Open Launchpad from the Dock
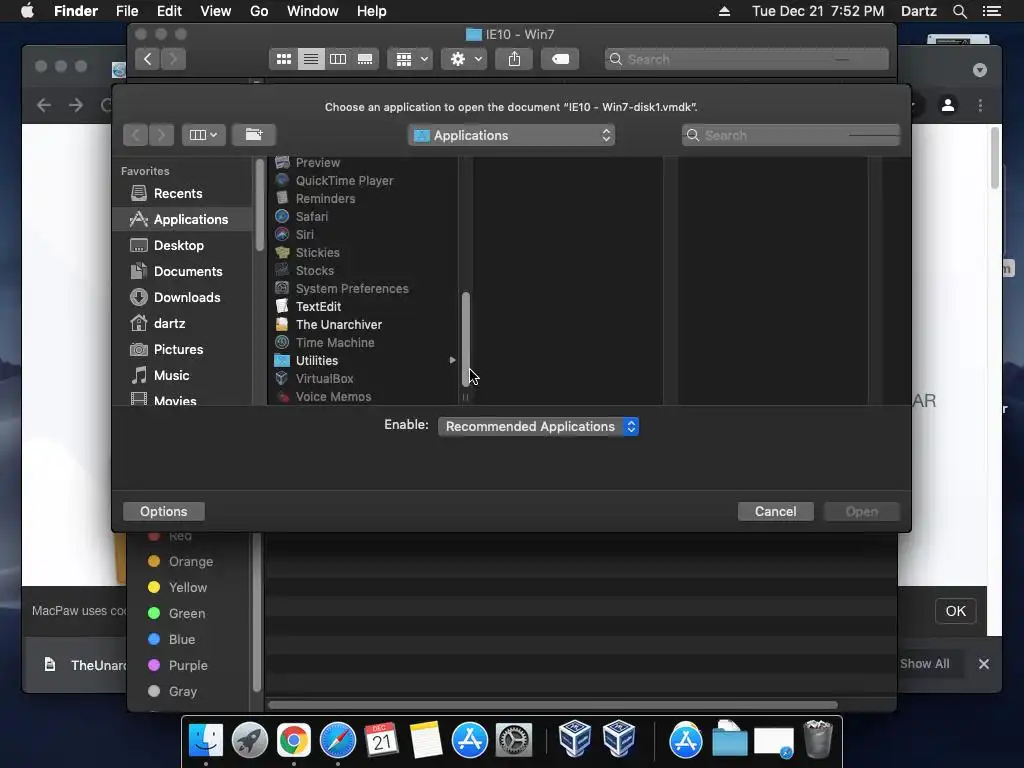 (x=249, y=741)
